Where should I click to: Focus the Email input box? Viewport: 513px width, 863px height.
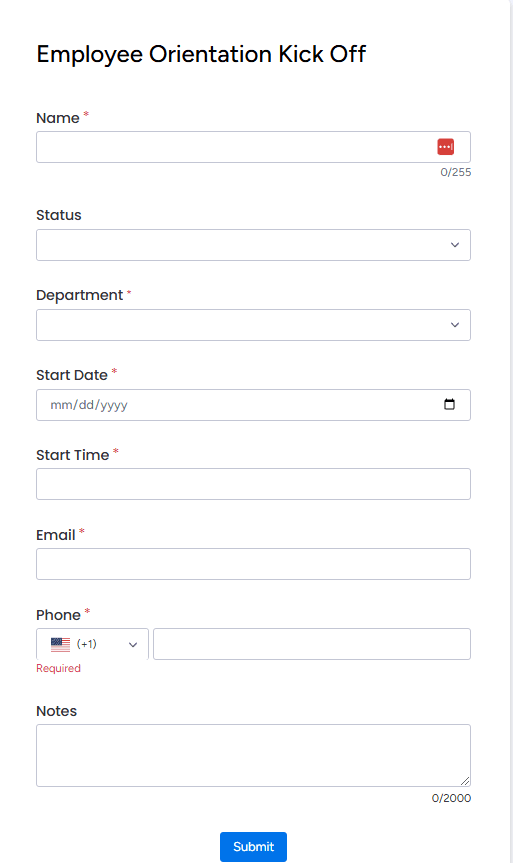253,564
